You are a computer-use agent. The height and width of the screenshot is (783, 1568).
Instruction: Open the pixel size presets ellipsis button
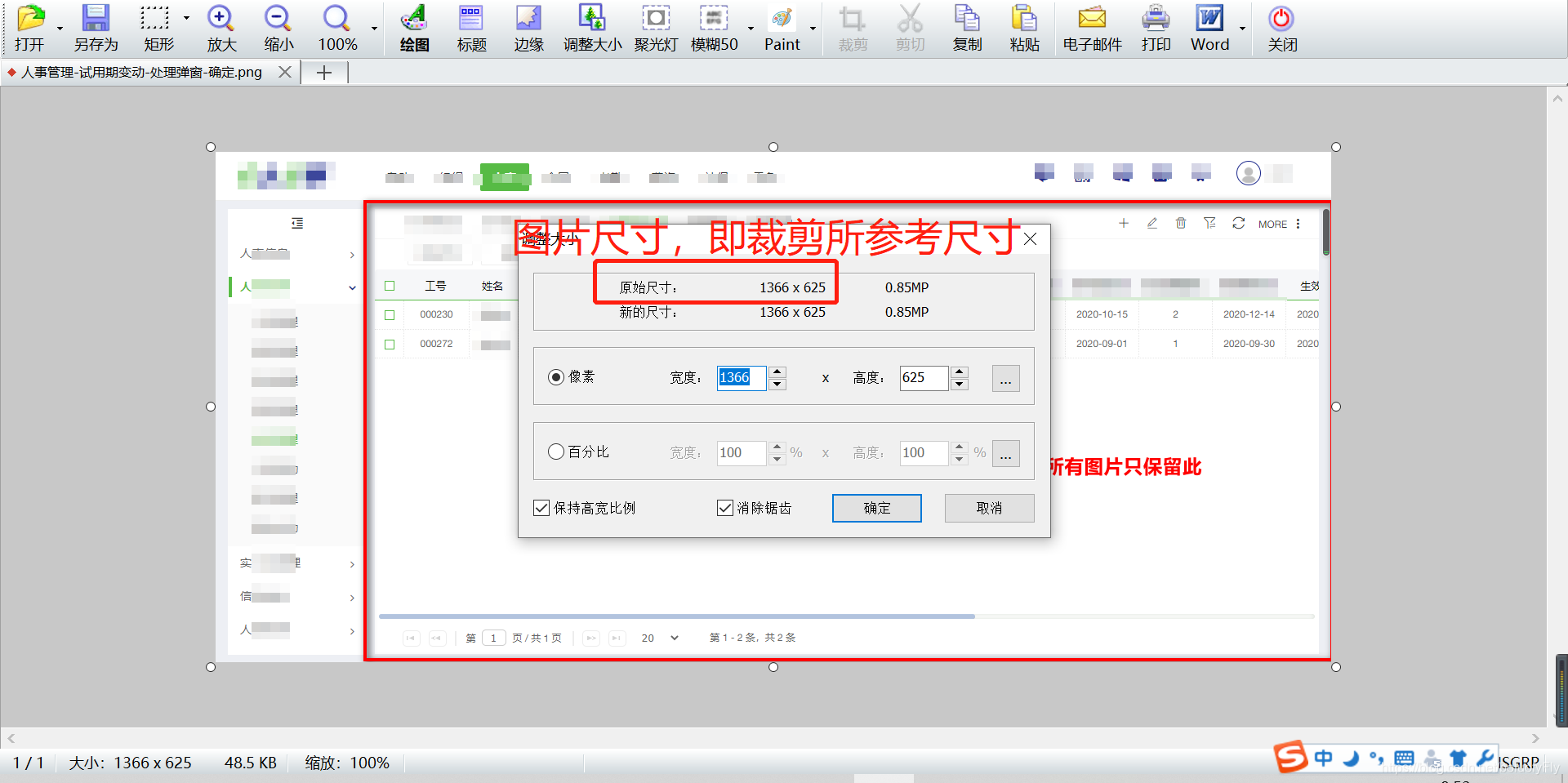point(1005,378)
